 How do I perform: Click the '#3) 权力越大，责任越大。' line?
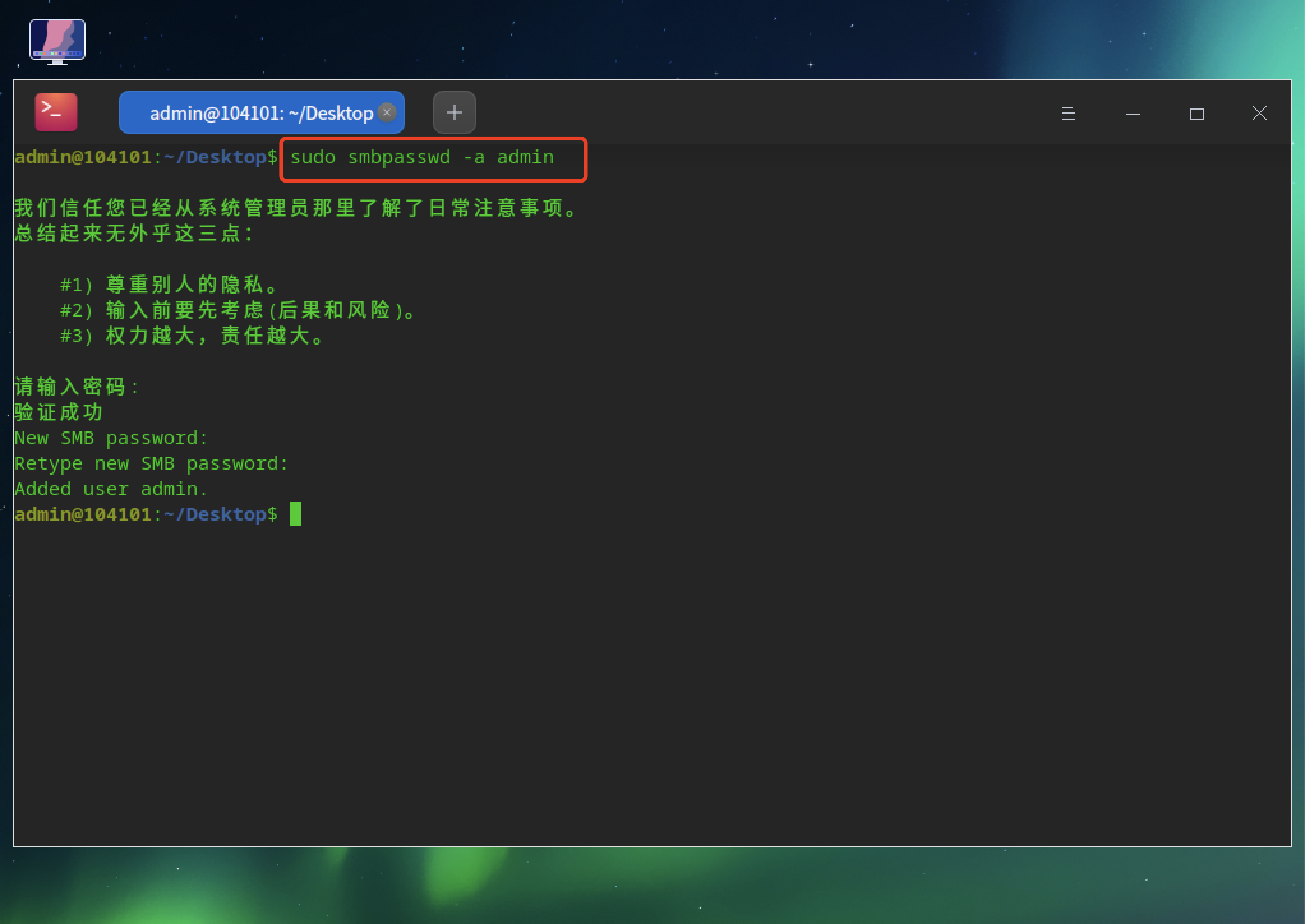[192, 336]
